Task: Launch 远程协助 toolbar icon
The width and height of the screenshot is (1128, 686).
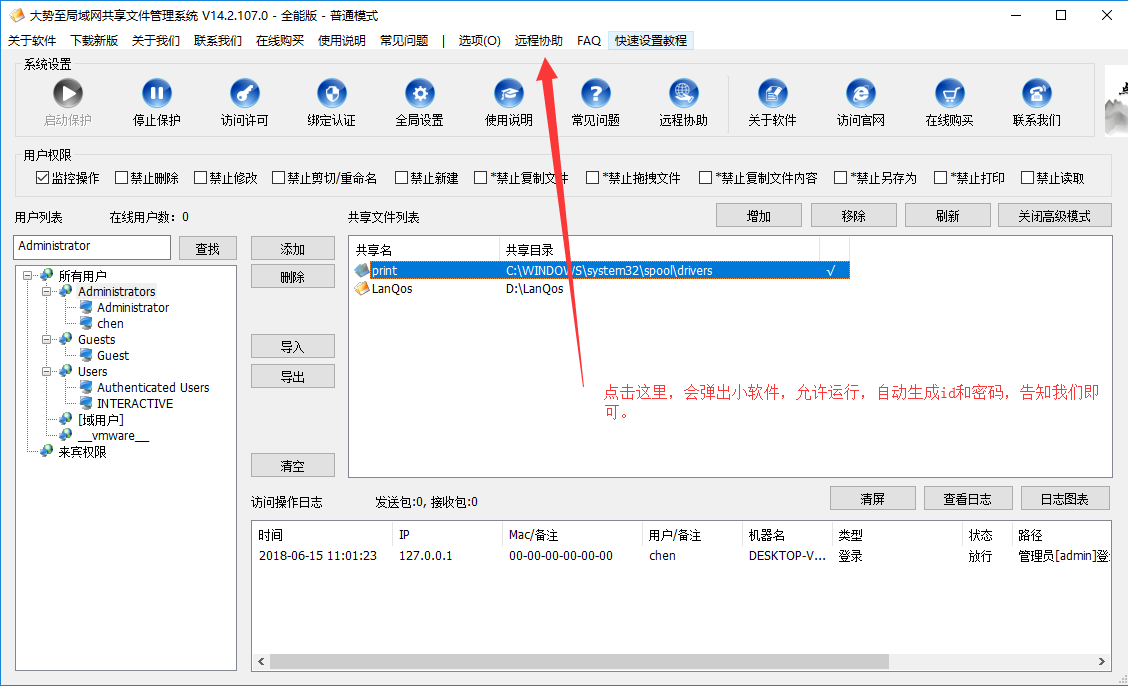Action: 683,94
